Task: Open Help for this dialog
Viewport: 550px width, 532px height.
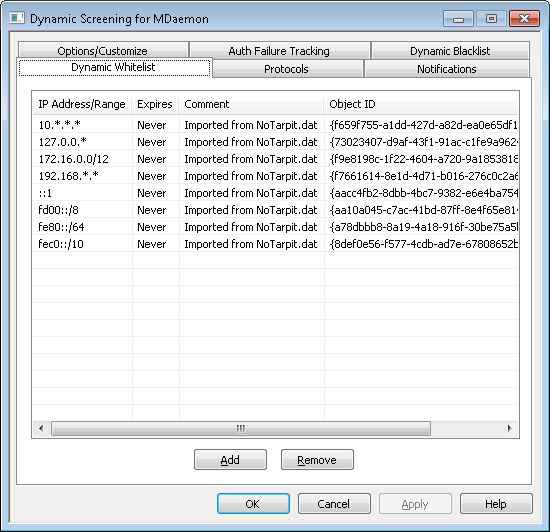Action: point(496,504)
